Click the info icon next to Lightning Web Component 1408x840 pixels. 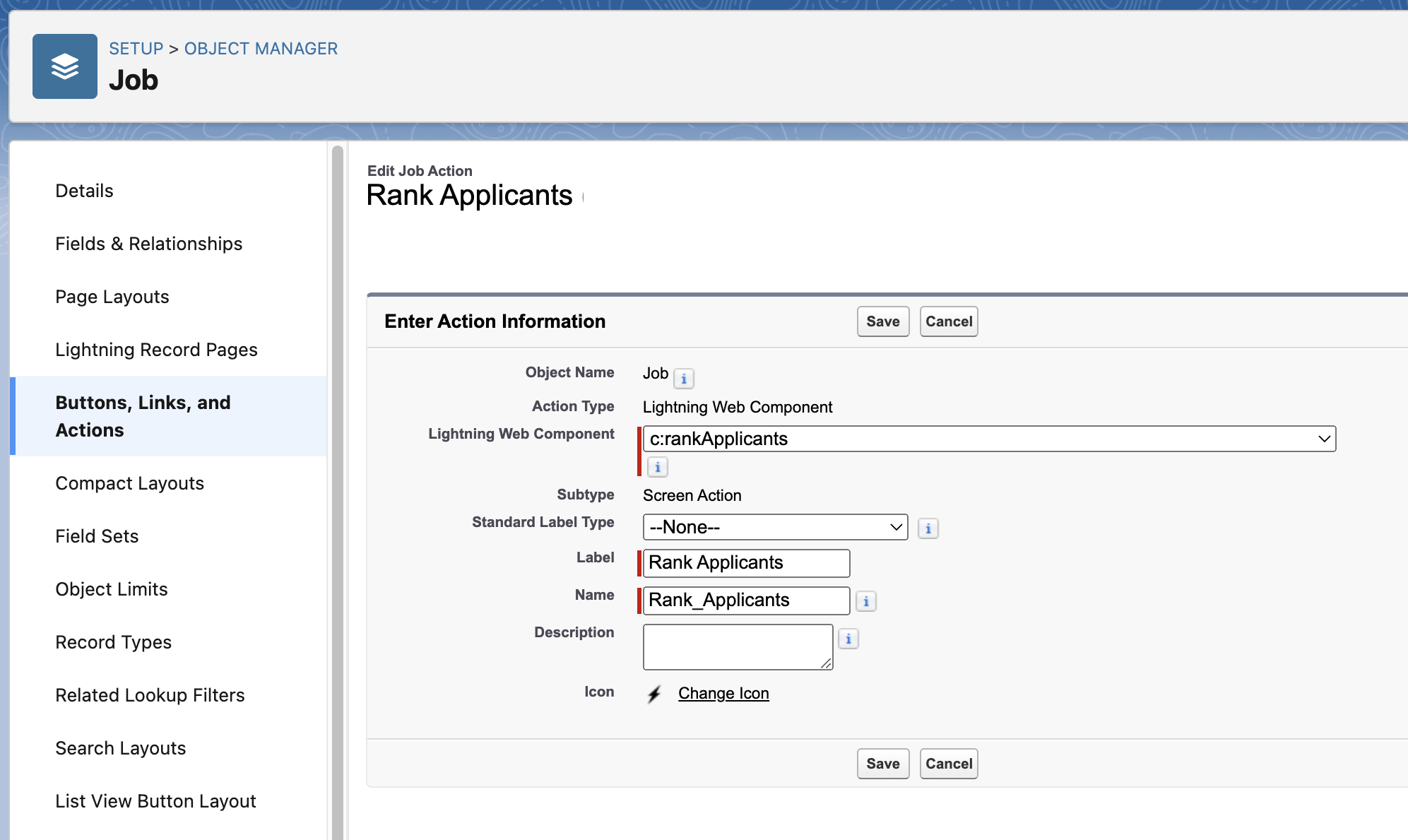click(x=656, y=466)
